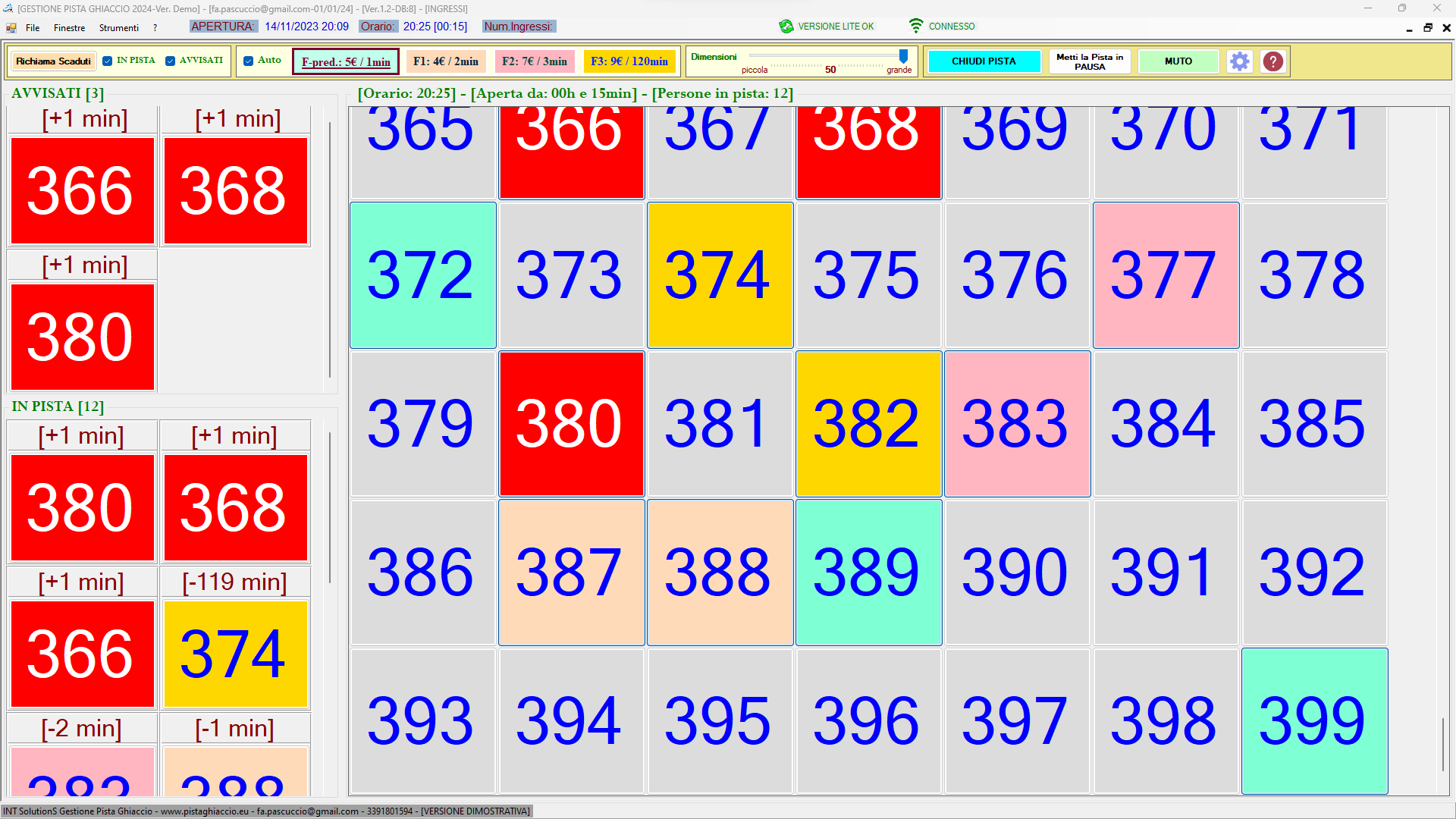1456x819 pixels.
Task: Open the Finestre menu
Action: pyautogui.click(x=69, y=28)
